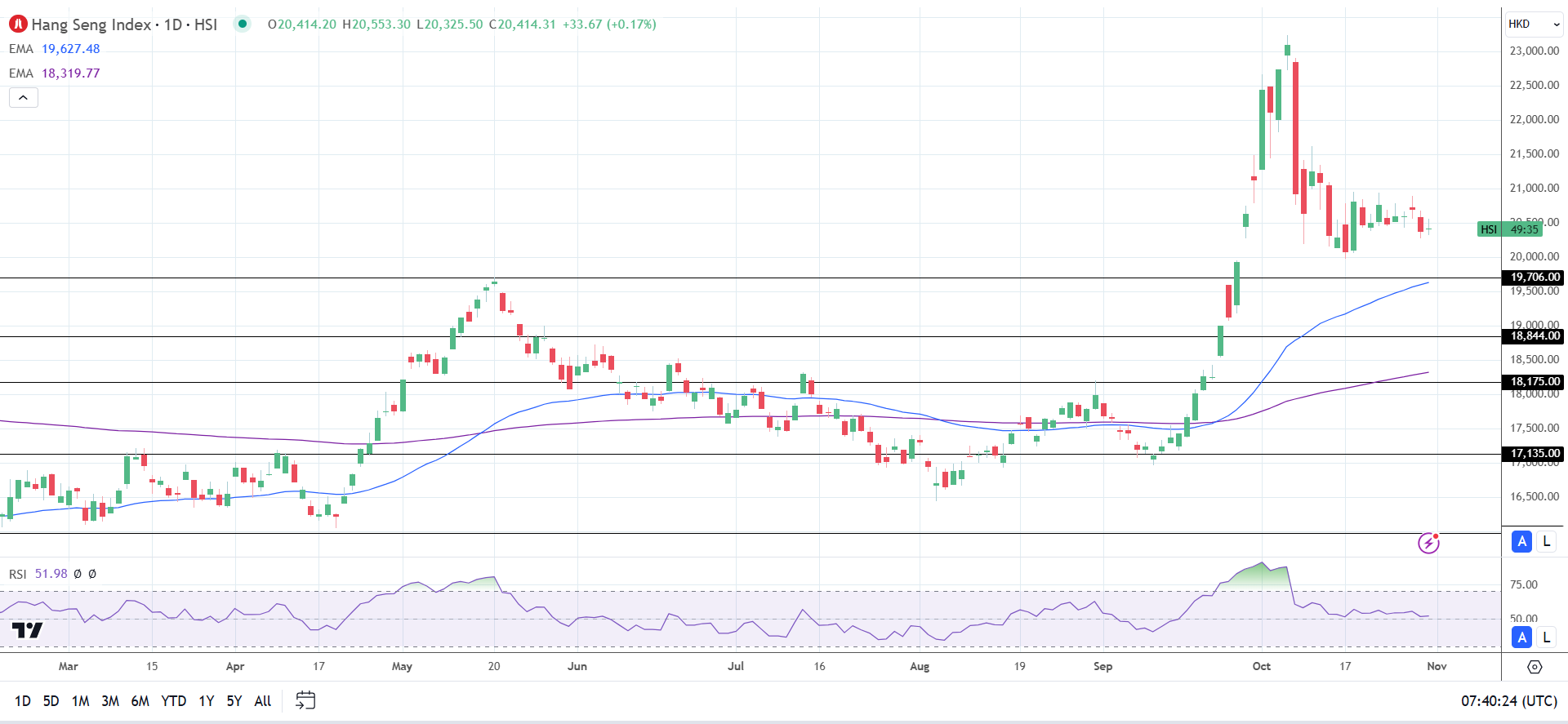The height and width of the screenshot is (724, 1568).
Task: Select the YTD time range
Action: (x=174, y=701)
